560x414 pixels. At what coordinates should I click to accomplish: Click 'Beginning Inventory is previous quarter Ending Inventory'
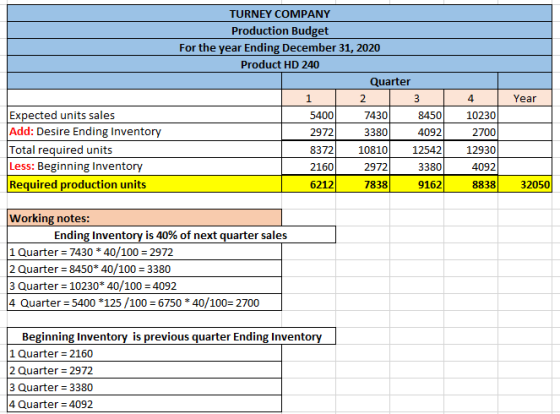pos(171,336)
